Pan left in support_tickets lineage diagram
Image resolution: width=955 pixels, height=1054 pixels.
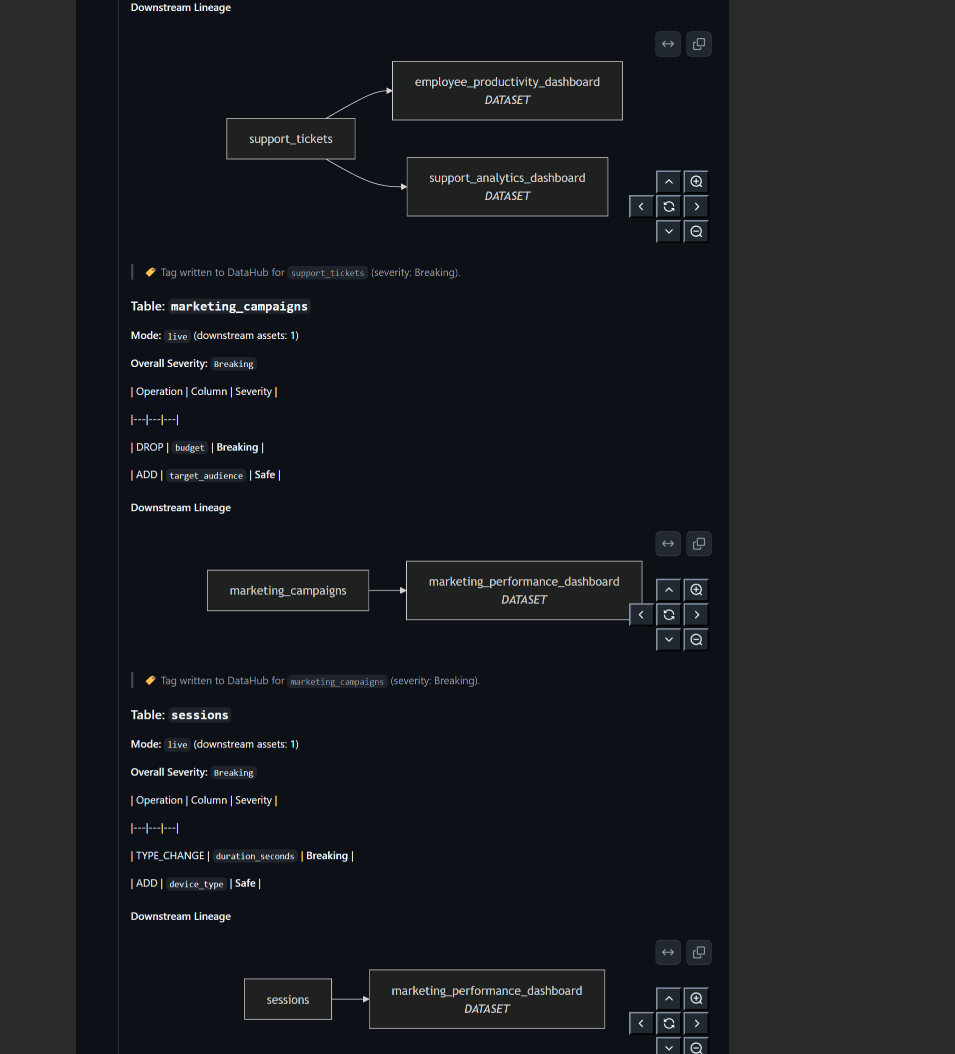[641, 206]
